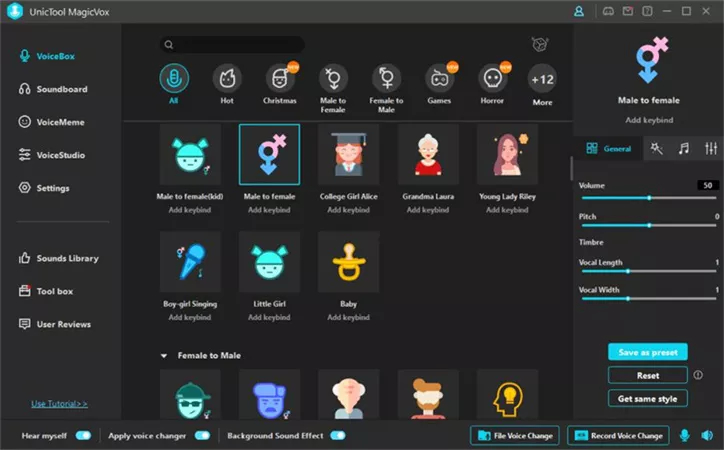Screen dimensions: 724x450
Task: Choose the Male to female voice card
Action: 269,154
